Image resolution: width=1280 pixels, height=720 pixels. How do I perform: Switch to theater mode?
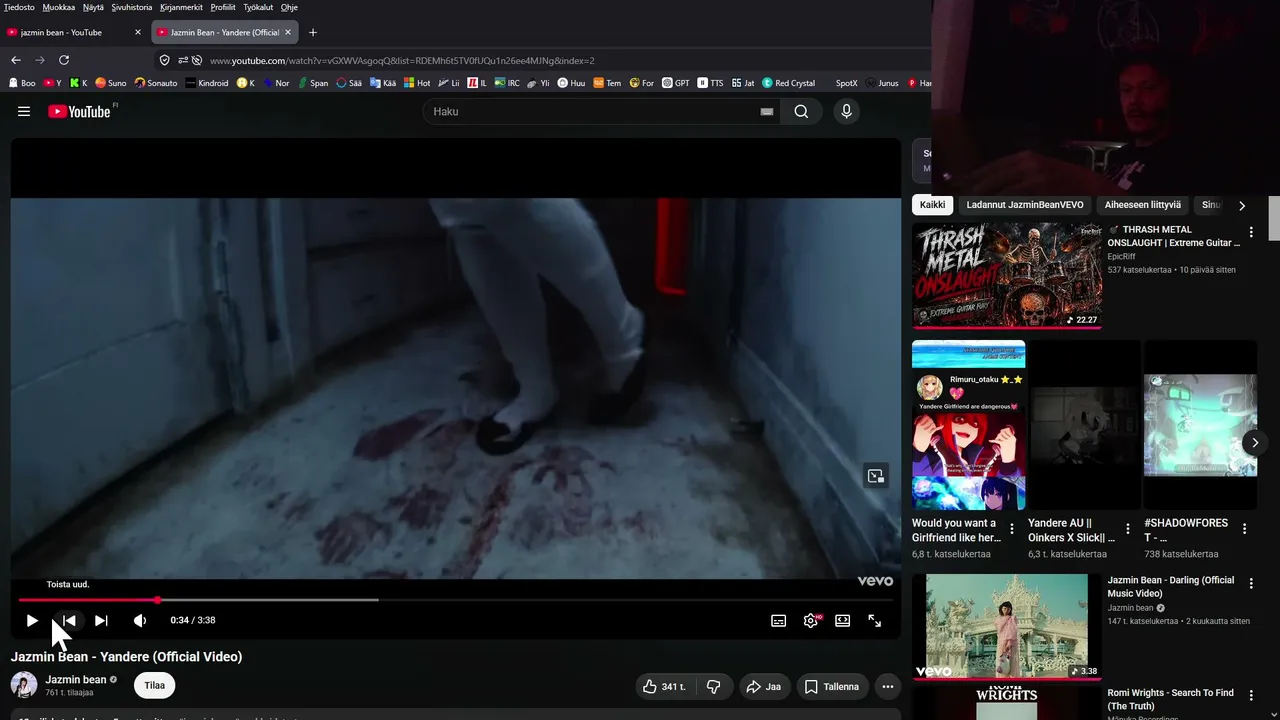pos(843,621)
